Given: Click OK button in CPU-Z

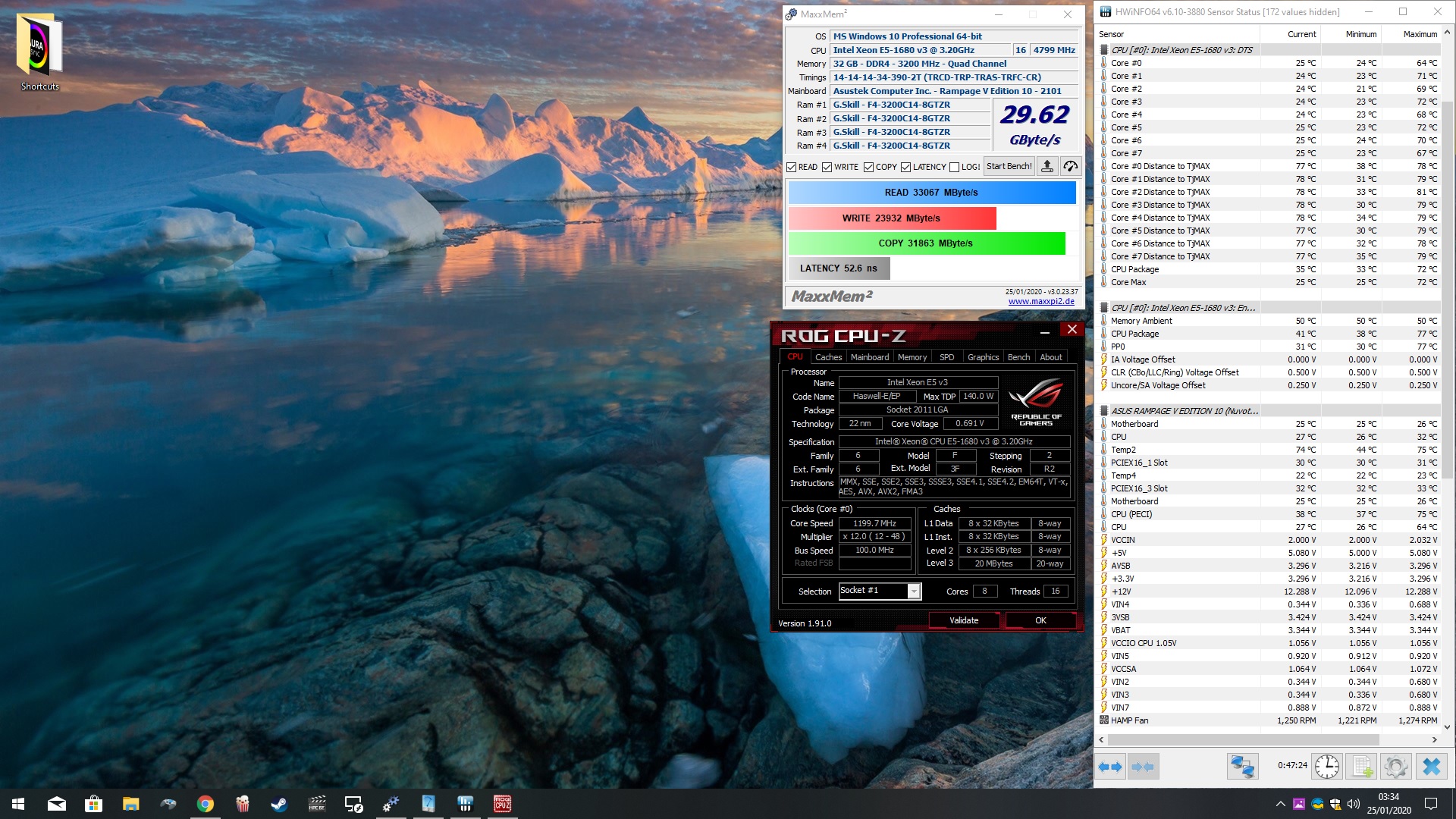Looking at the screenshot, I should tap(1040, 620).
